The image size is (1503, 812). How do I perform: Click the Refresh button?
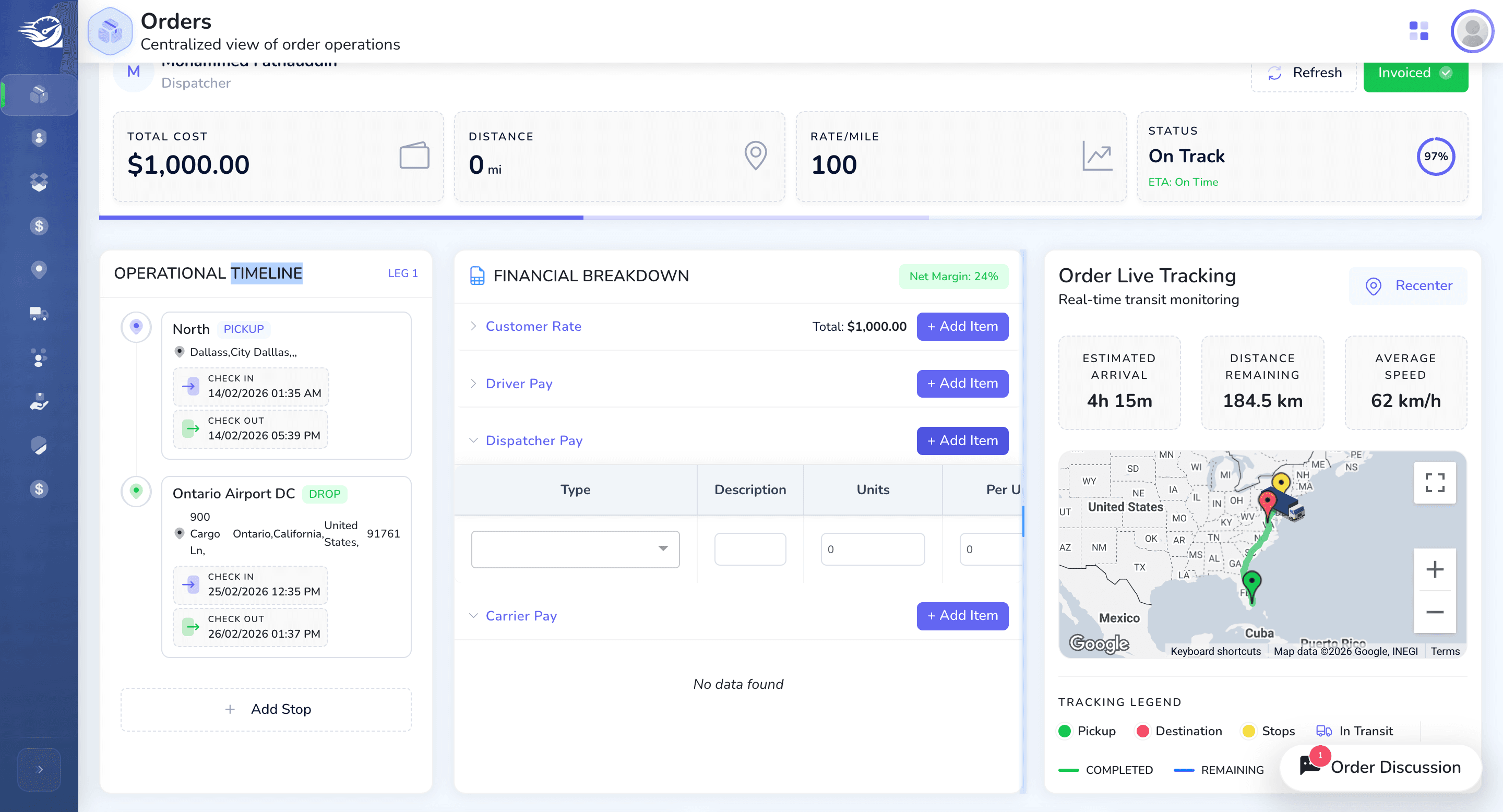coord(1304,73)
